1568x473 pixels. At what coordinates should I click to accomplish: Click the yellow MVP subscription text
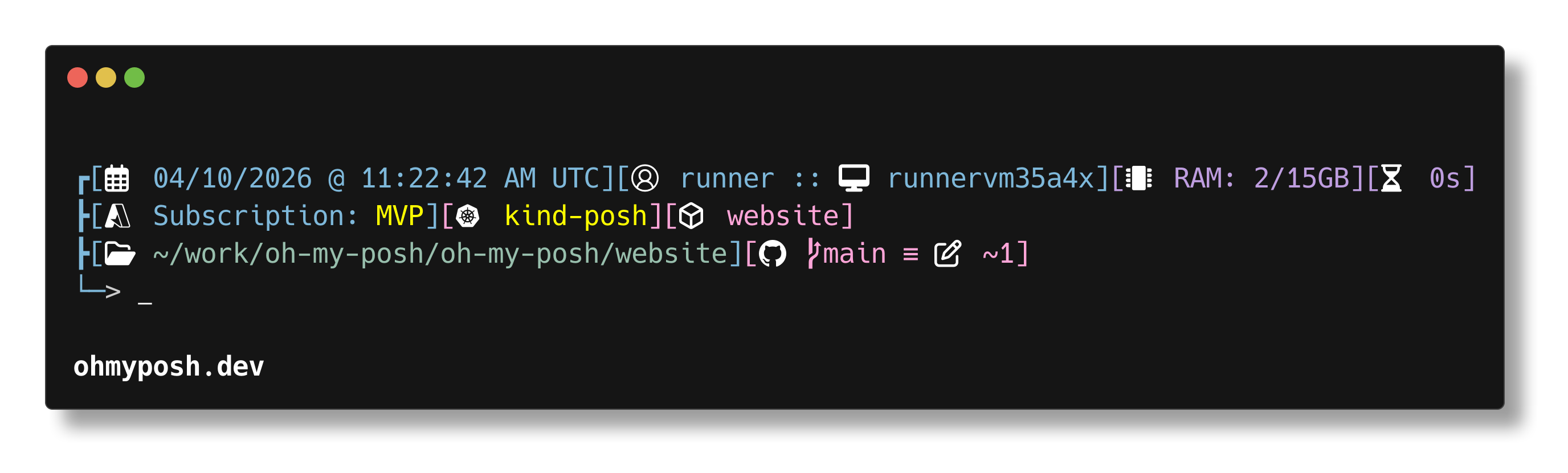pos(399,216)
